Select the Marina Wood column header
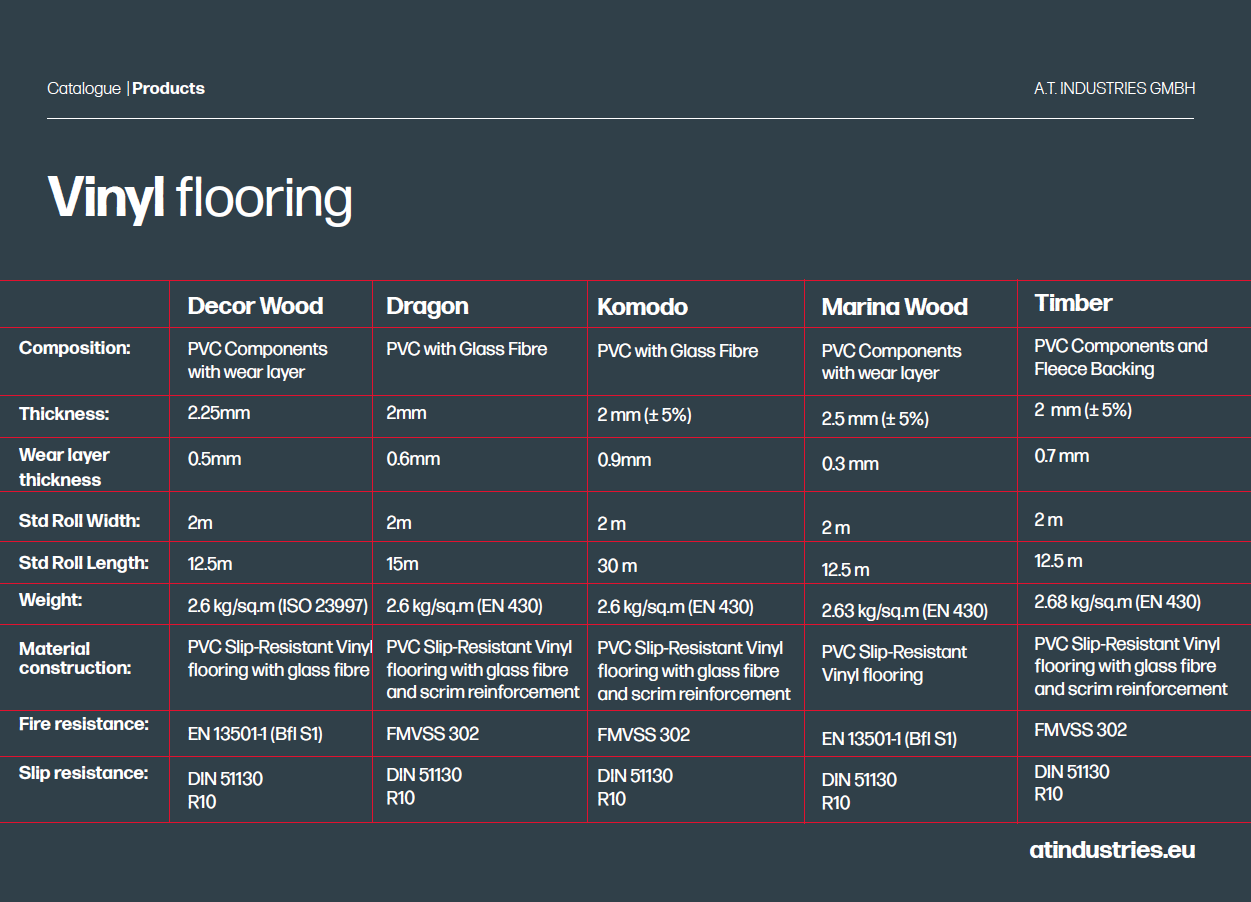This screenshot has width=1251, height=902. (x=894, y=308)
